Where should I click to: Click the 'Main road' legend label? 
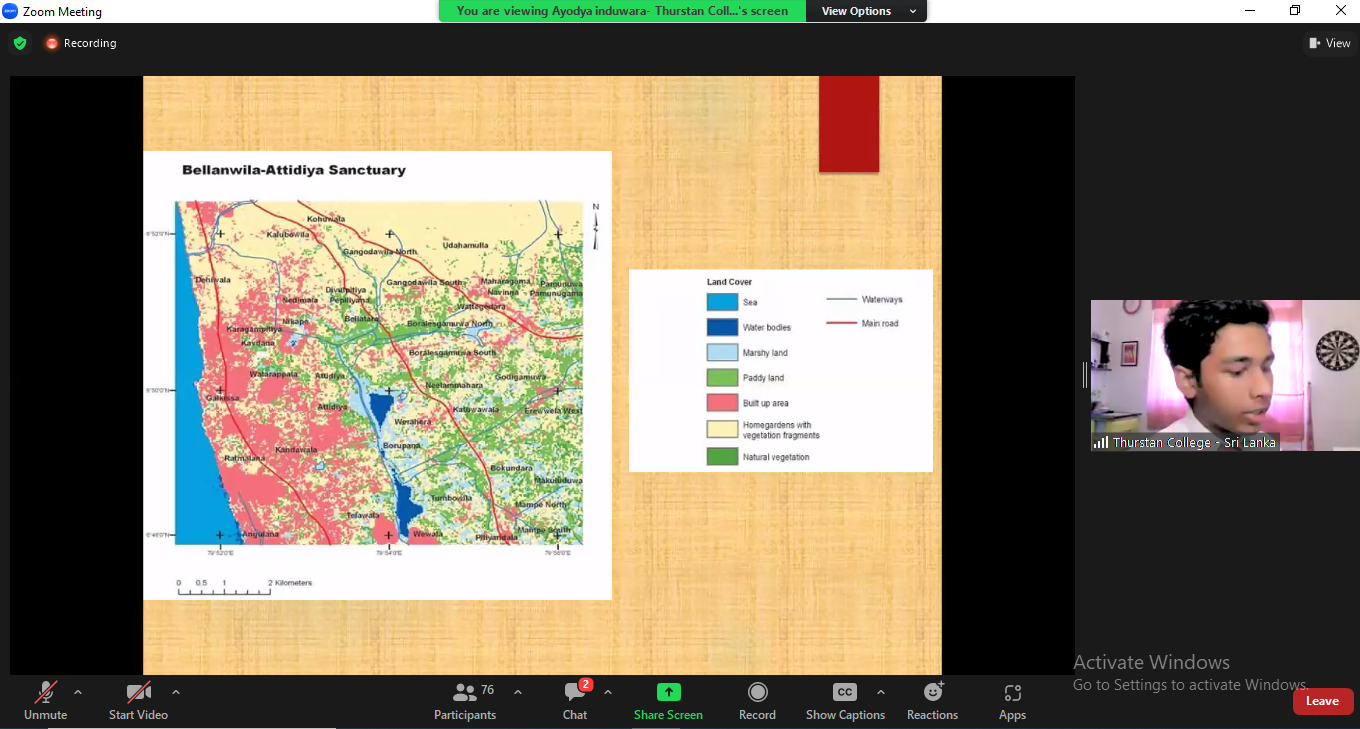coord(880,323)
